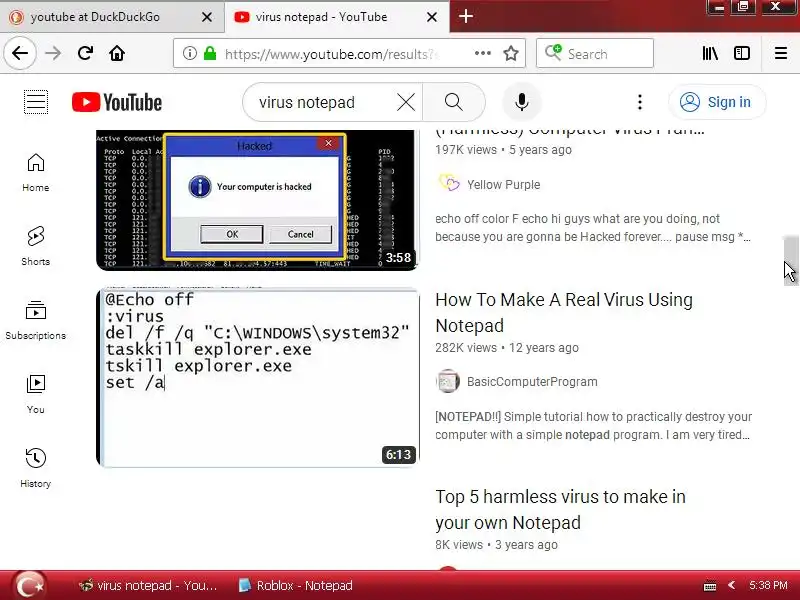Go to YouTube home via the logo
This screenshot has height=600, width=800.
coord(117,102)
